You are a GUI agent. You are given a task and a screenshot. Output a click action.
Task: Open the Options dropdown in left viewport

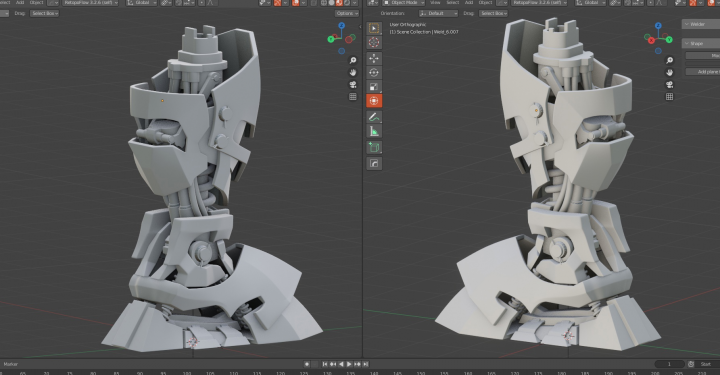347,13
